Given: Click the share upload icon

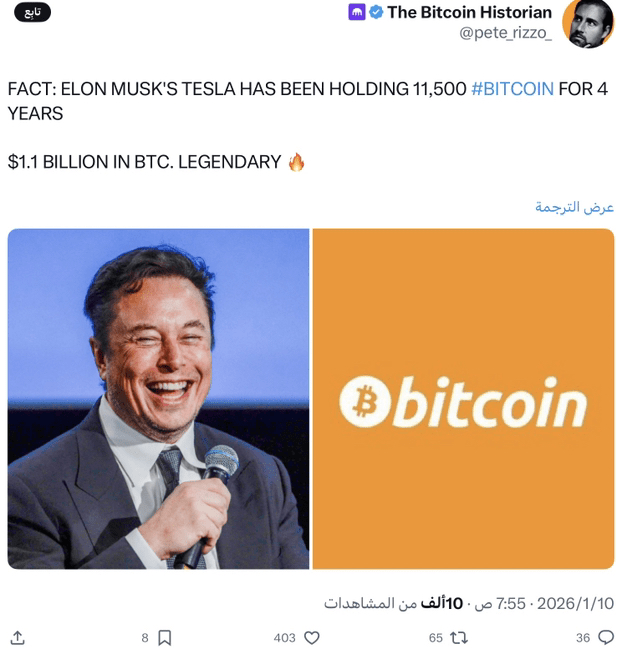Looking at the screenshot, I should (x=18, y=637).
